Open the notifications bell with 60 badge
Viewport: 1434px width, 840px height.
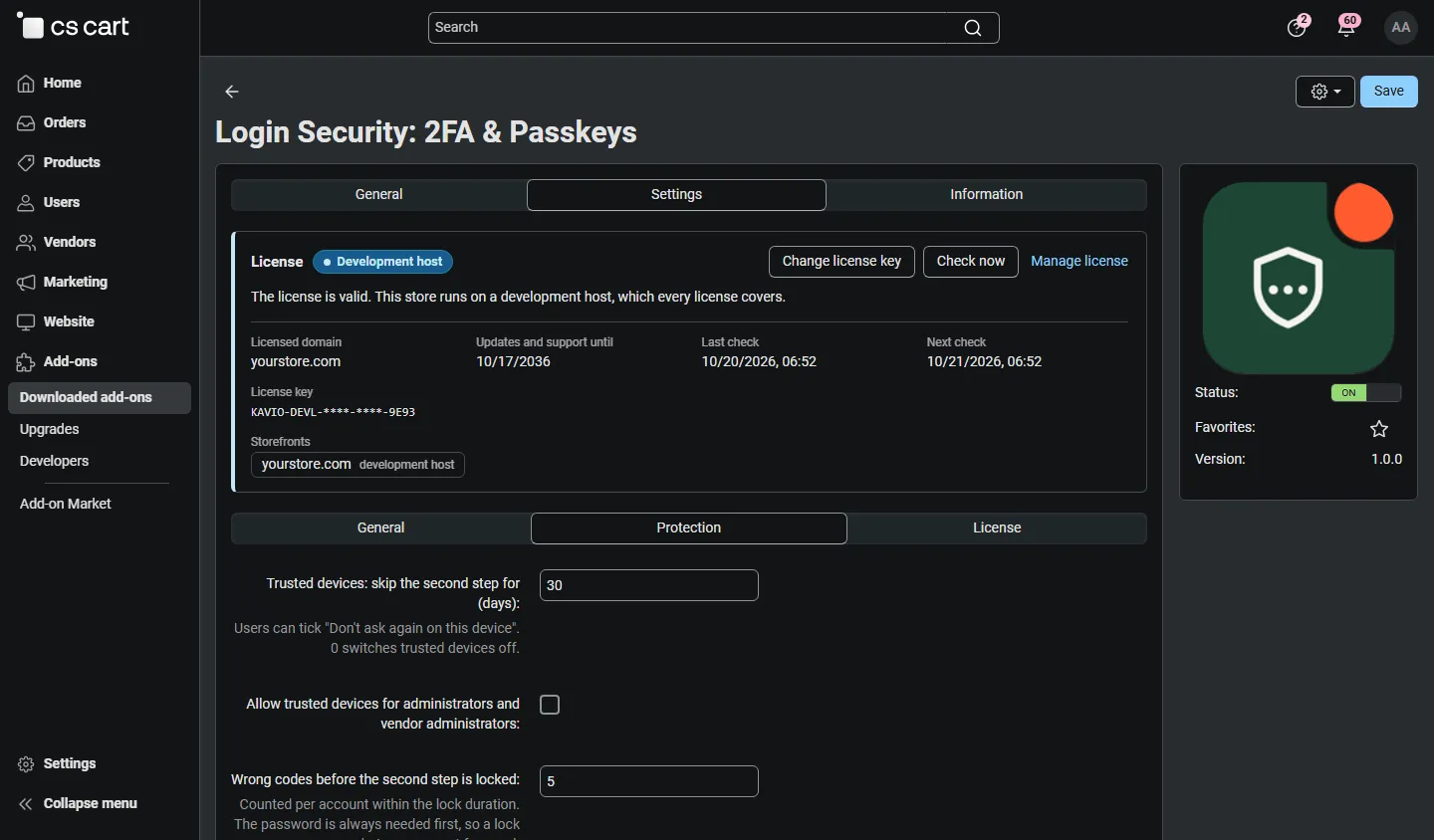(x=1347, y=27)
